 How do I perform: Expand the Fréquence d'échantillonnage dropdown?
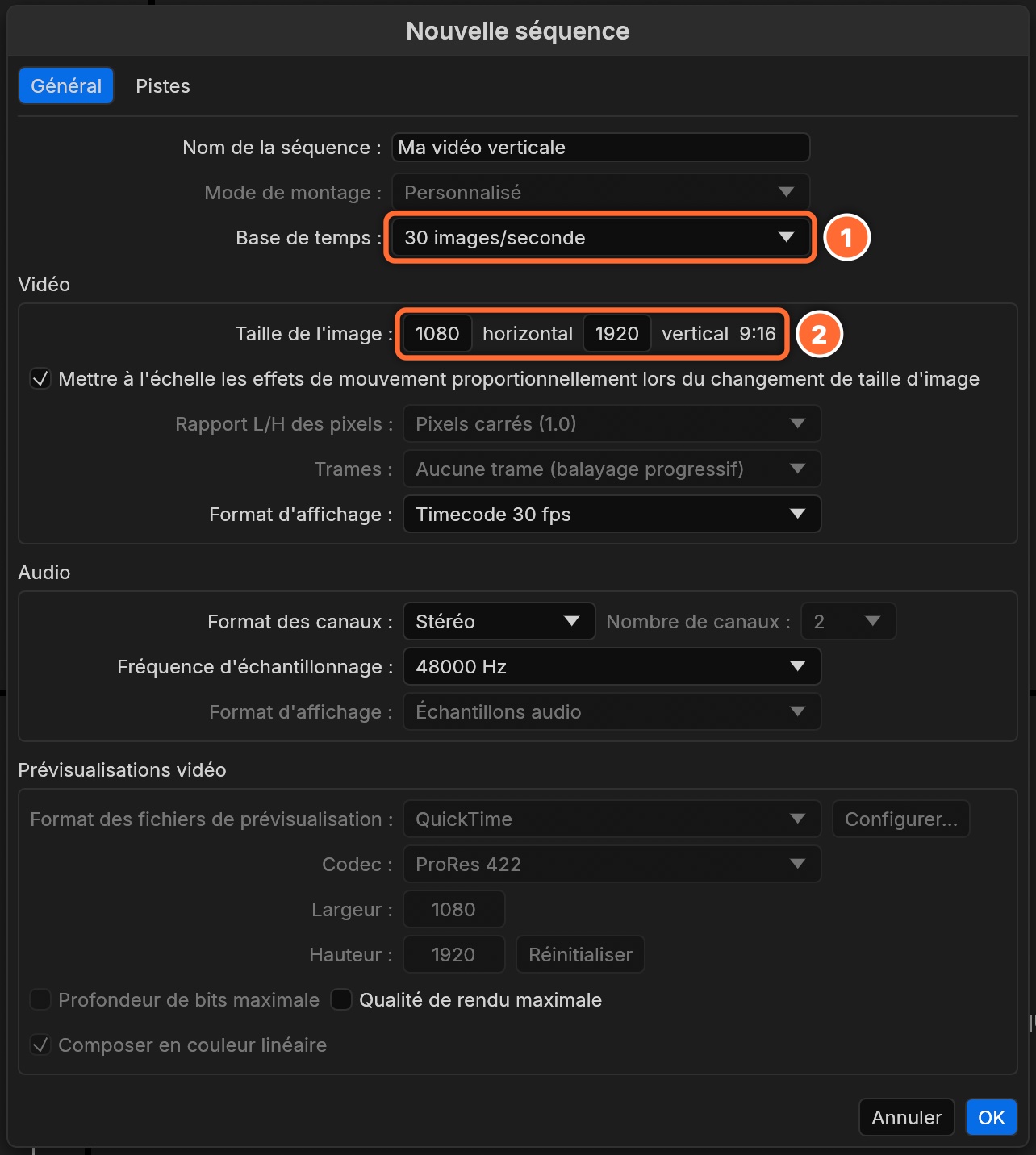pos(612,667)
